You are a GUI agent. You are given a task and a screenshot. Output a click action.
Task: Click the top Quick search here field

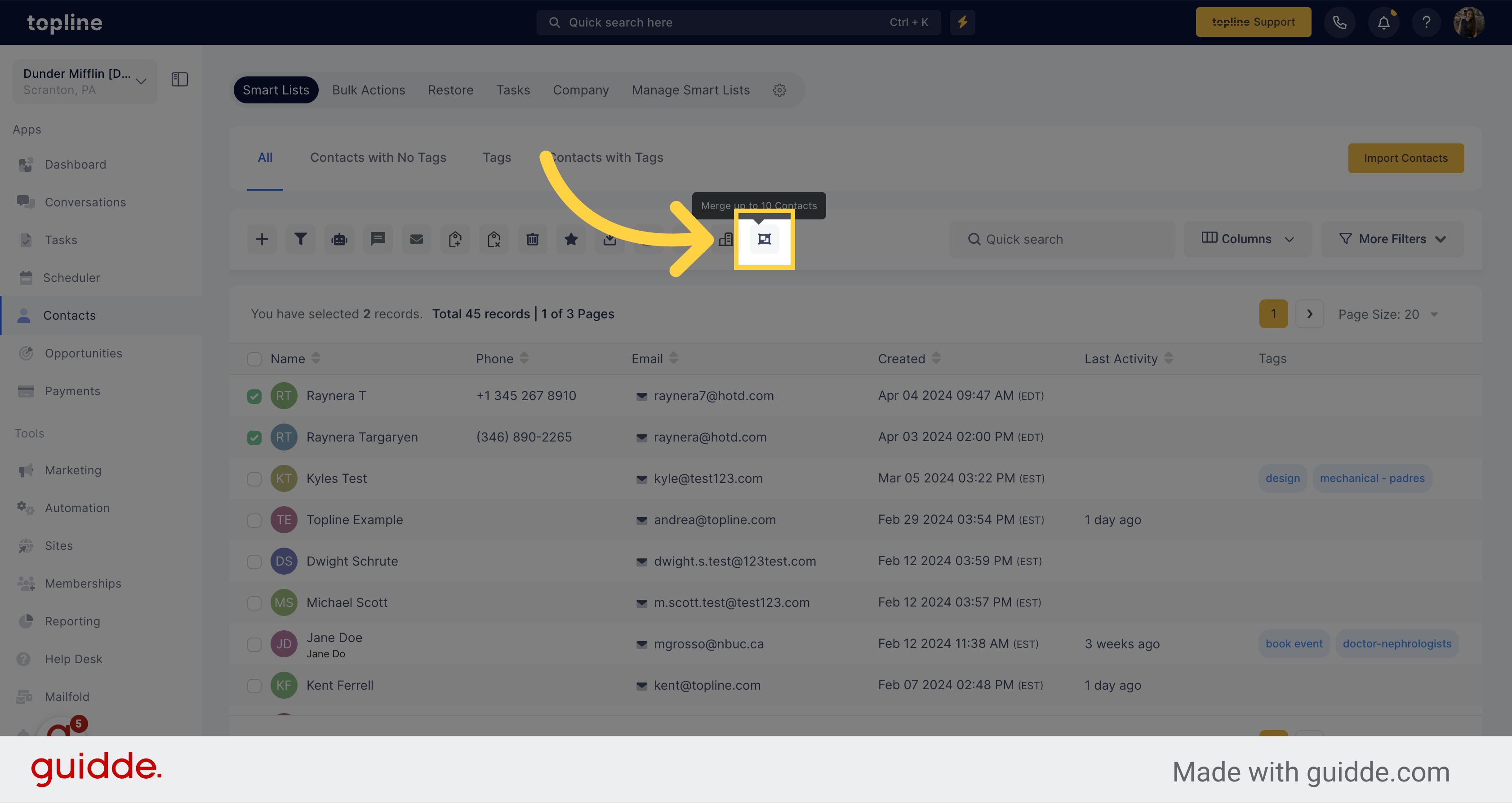point(738,22)
